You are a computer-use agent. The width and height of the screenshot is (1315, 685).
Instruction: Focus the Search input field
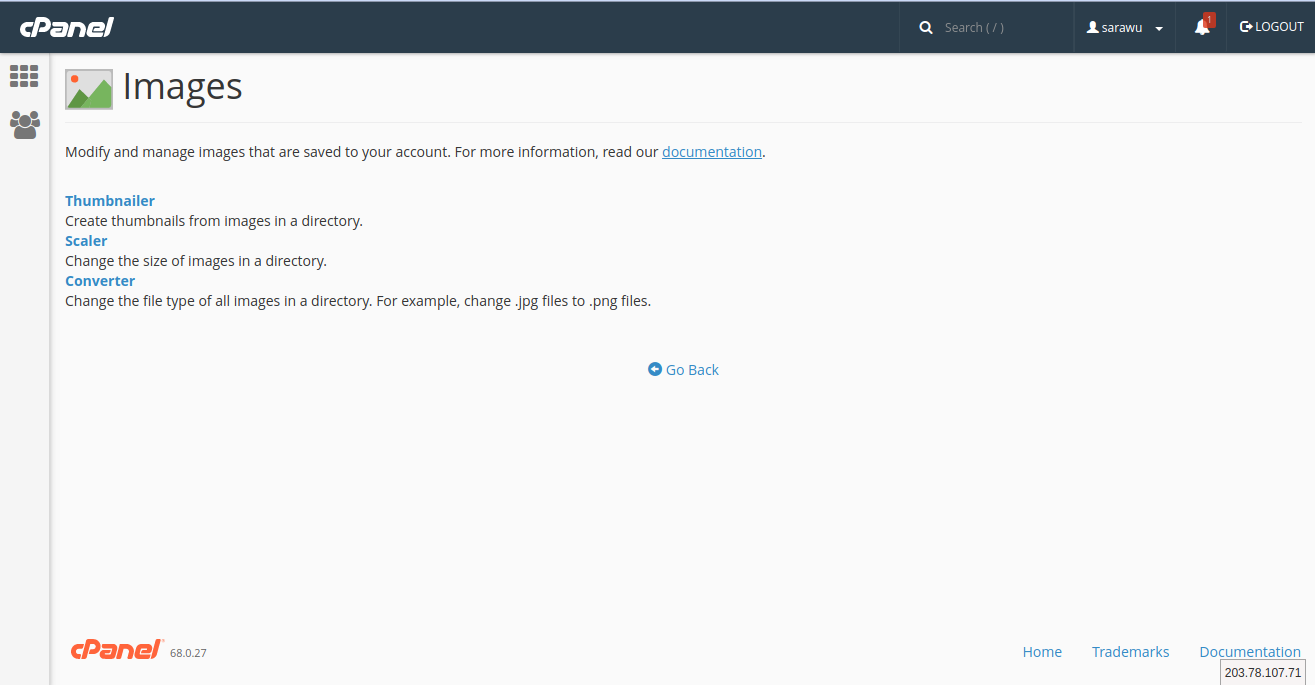tap(1000, 28)
